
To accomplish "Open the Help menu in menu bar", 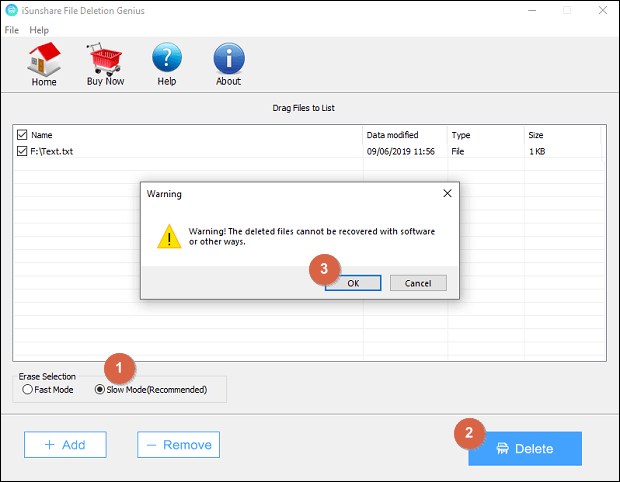I will click(x=39, y=30).
